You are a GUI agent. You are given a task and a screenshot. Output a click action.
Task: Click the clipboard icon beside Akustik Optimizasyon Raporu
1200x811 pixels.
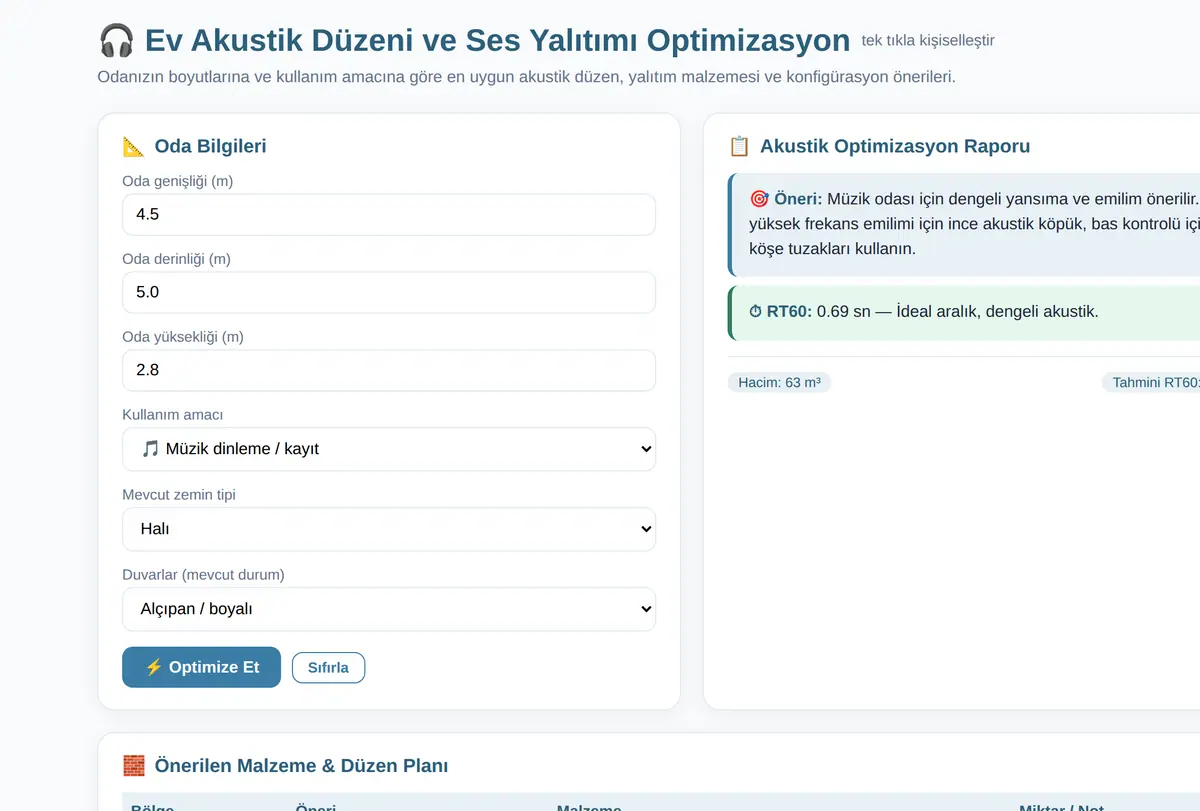[x=739, y=147]
